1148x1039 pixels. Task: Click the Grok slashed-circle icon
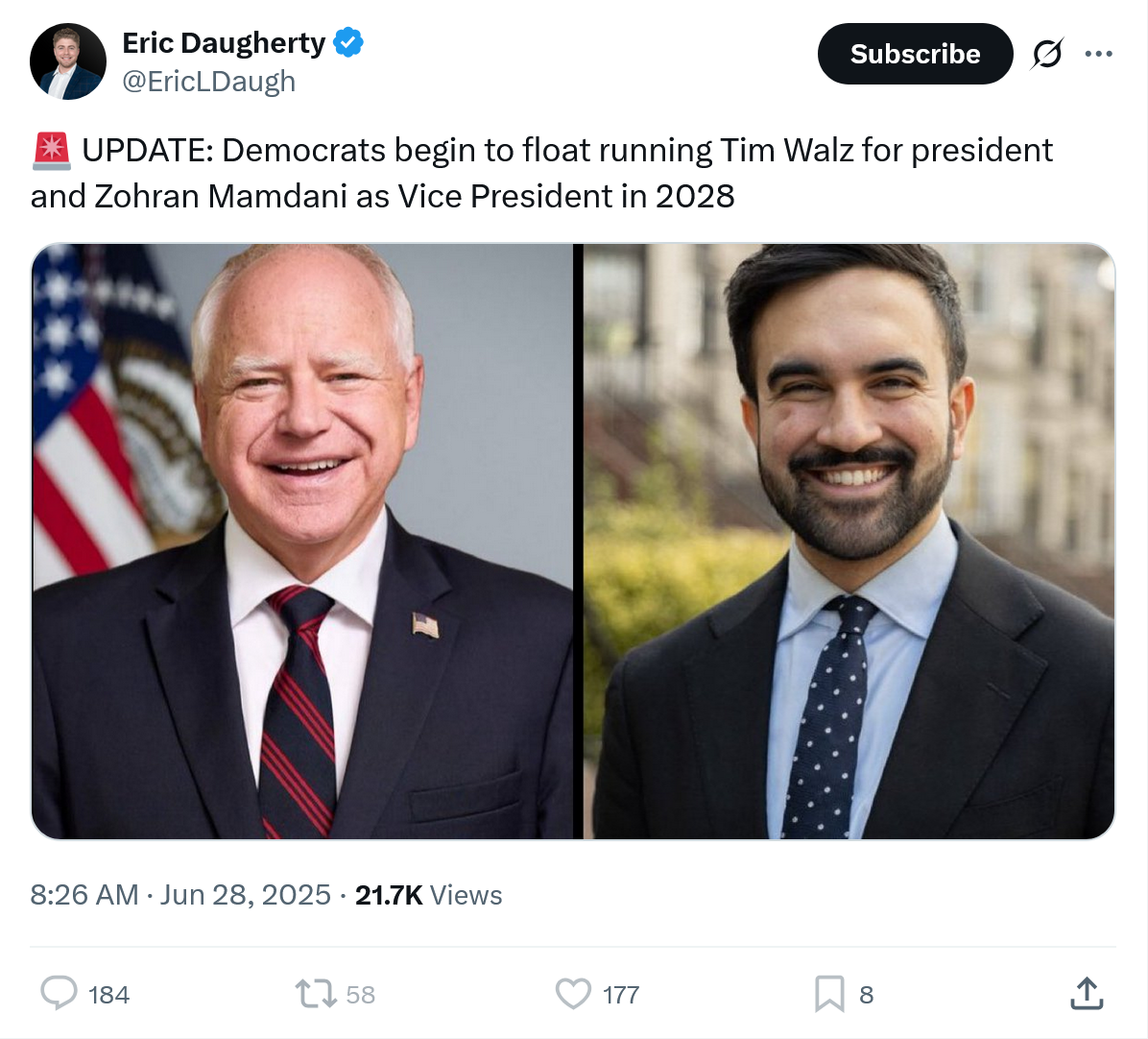coord(1046,54)
